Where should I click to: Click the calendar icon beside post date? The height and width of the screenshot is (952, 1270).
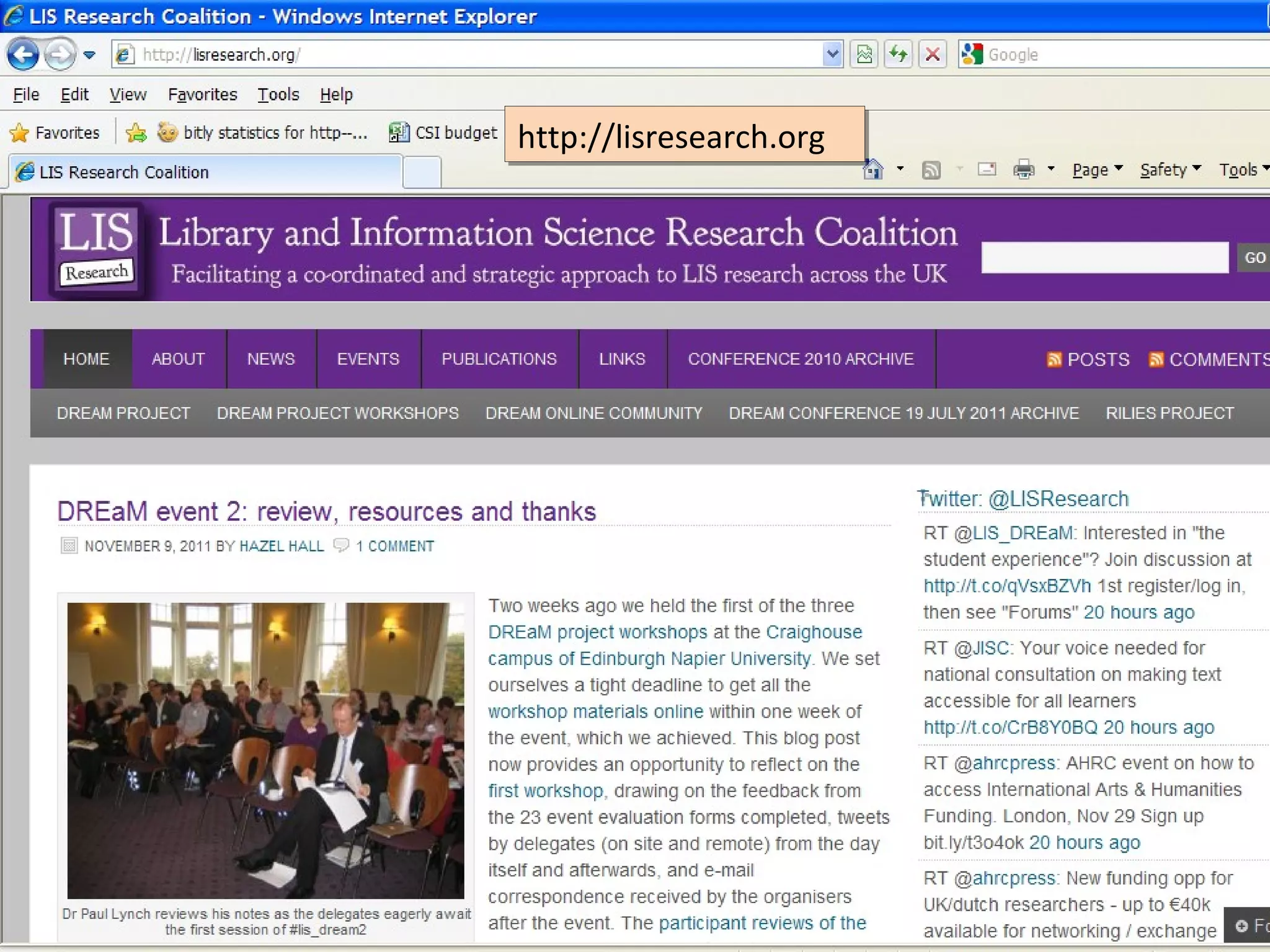[x=69, y=545]
